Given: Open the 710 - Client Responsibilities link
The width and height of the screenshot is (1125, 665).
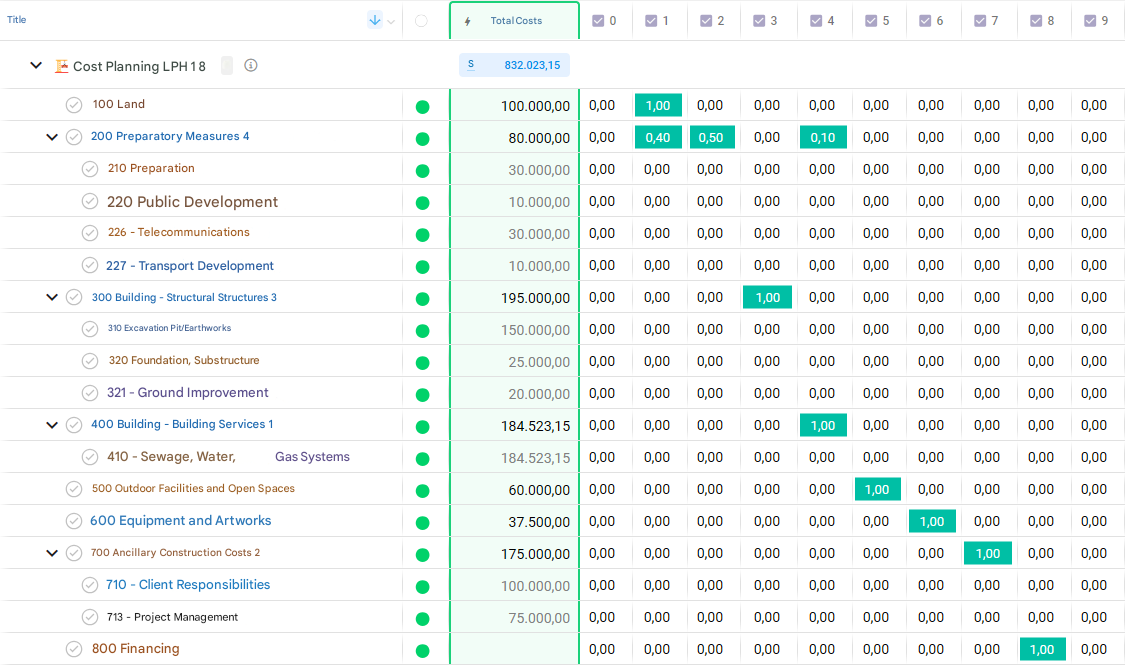Looking at the screenshot, I should point(188,585).
